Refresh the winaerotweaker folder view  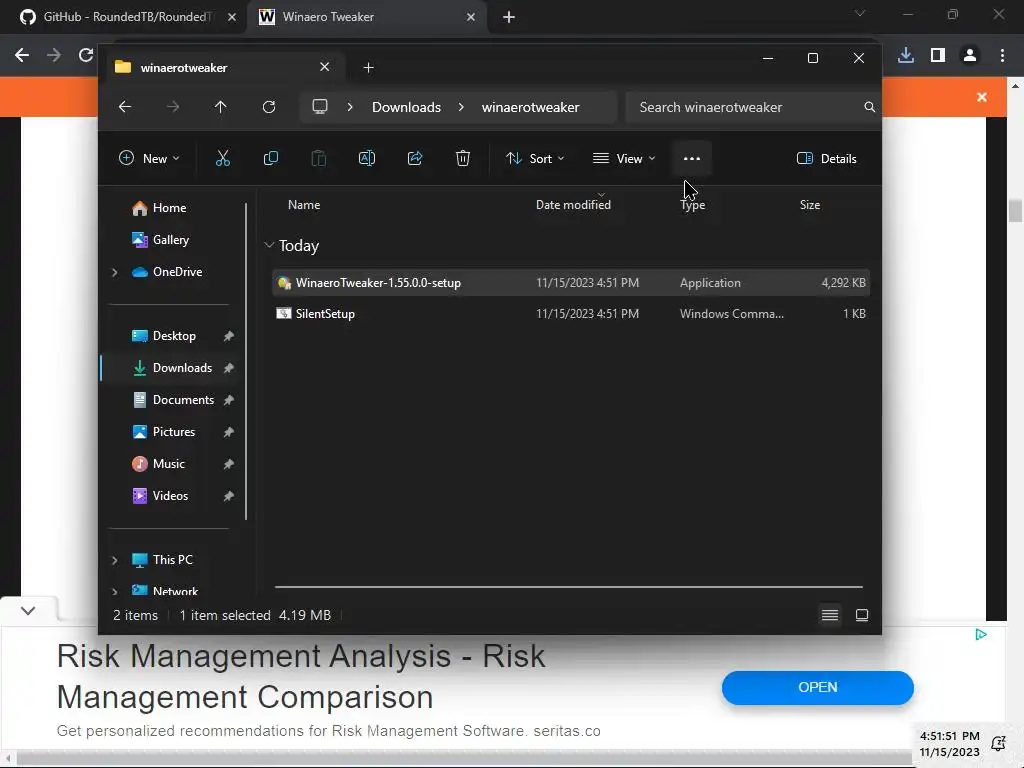[269, 107]
